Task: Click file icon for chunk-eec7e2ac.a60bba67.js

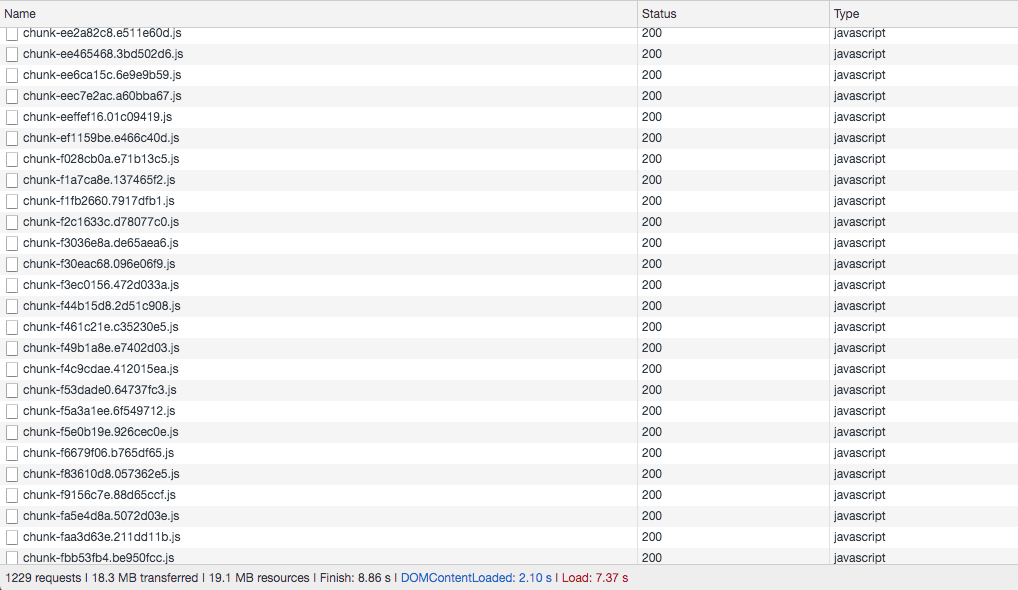Action: pyautogui.click(x=12, y=96)
